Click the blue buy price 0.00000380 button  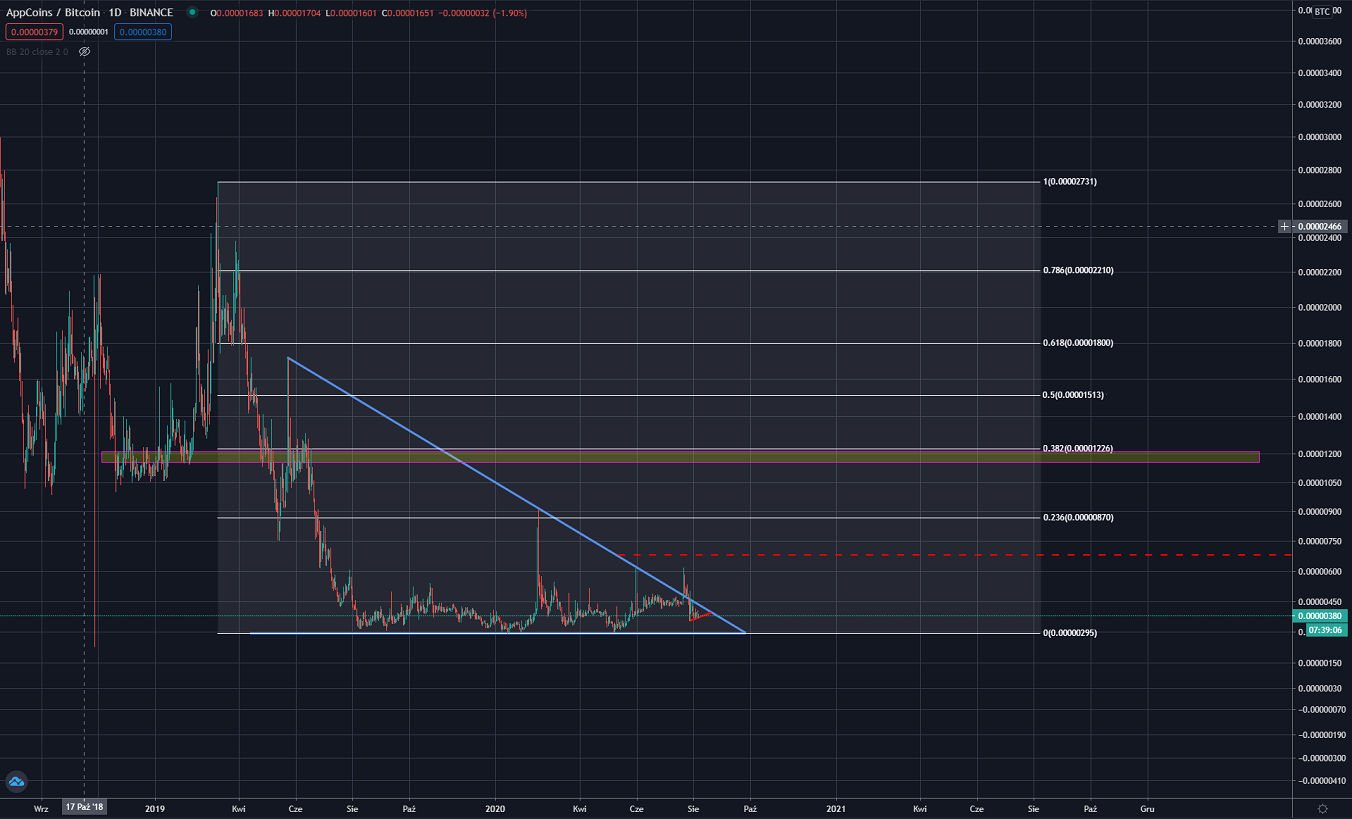tap(143, 32)
